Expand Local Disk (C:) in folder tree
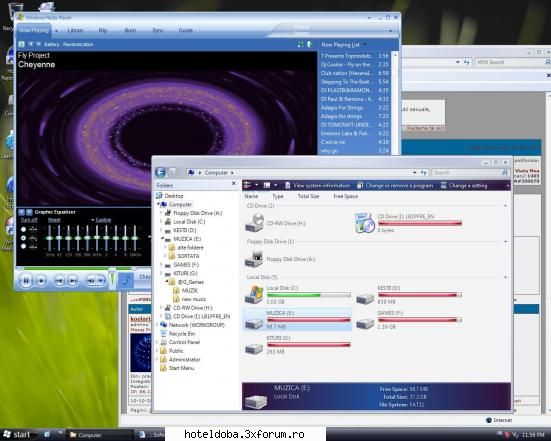The width and height of the screenshot is (551, 441). pyautogui.click(x=162, y=221)
